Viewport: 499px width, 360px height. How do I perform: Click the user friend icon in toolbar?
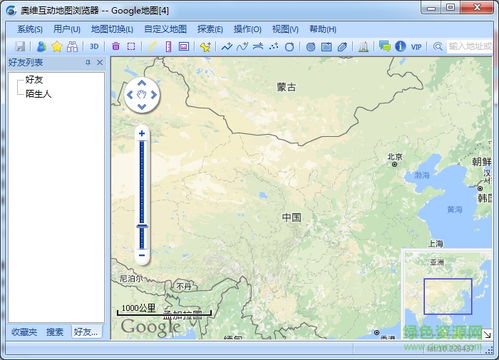(41, 46)
